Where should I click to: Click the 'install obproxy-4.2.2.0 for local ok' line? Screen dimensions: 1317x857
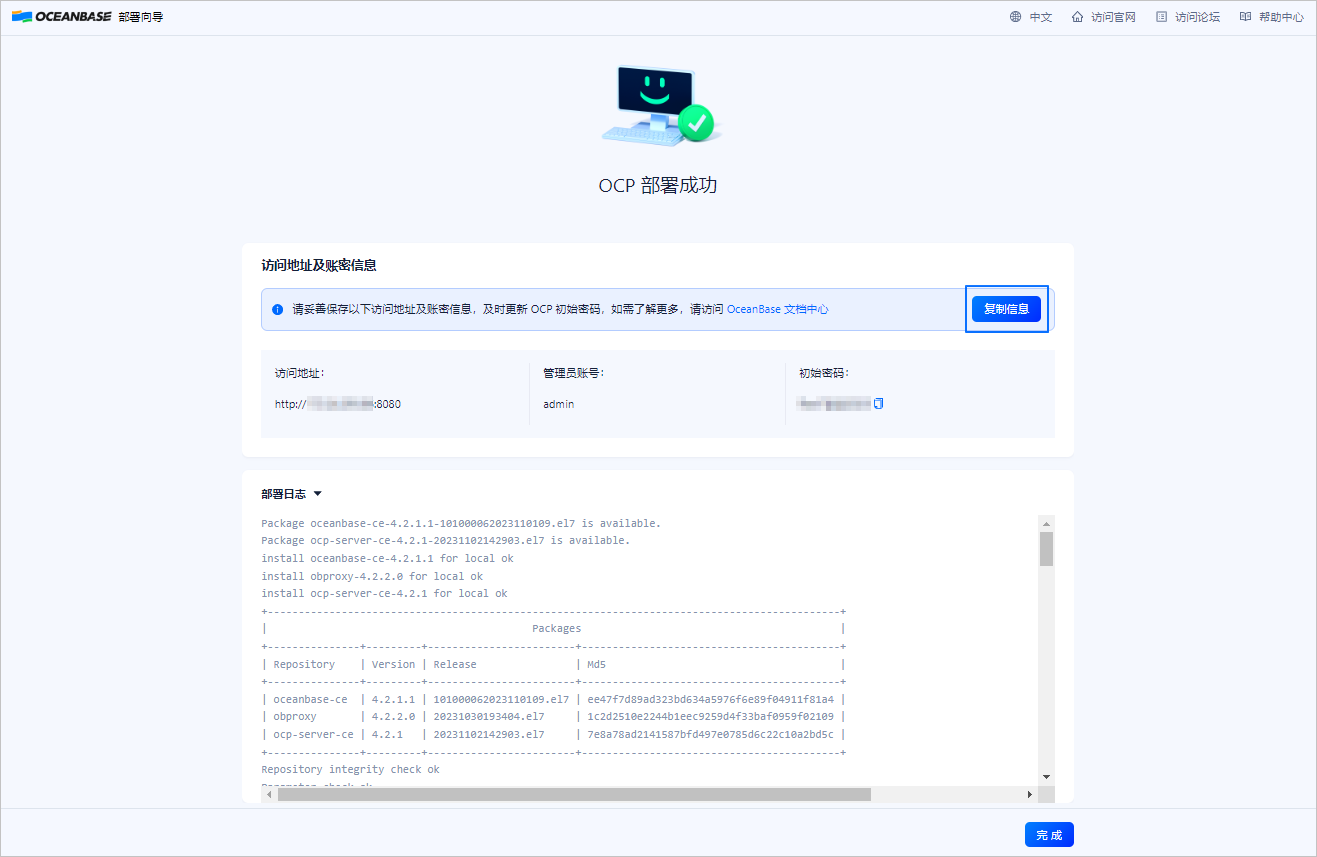coord(372,576)
